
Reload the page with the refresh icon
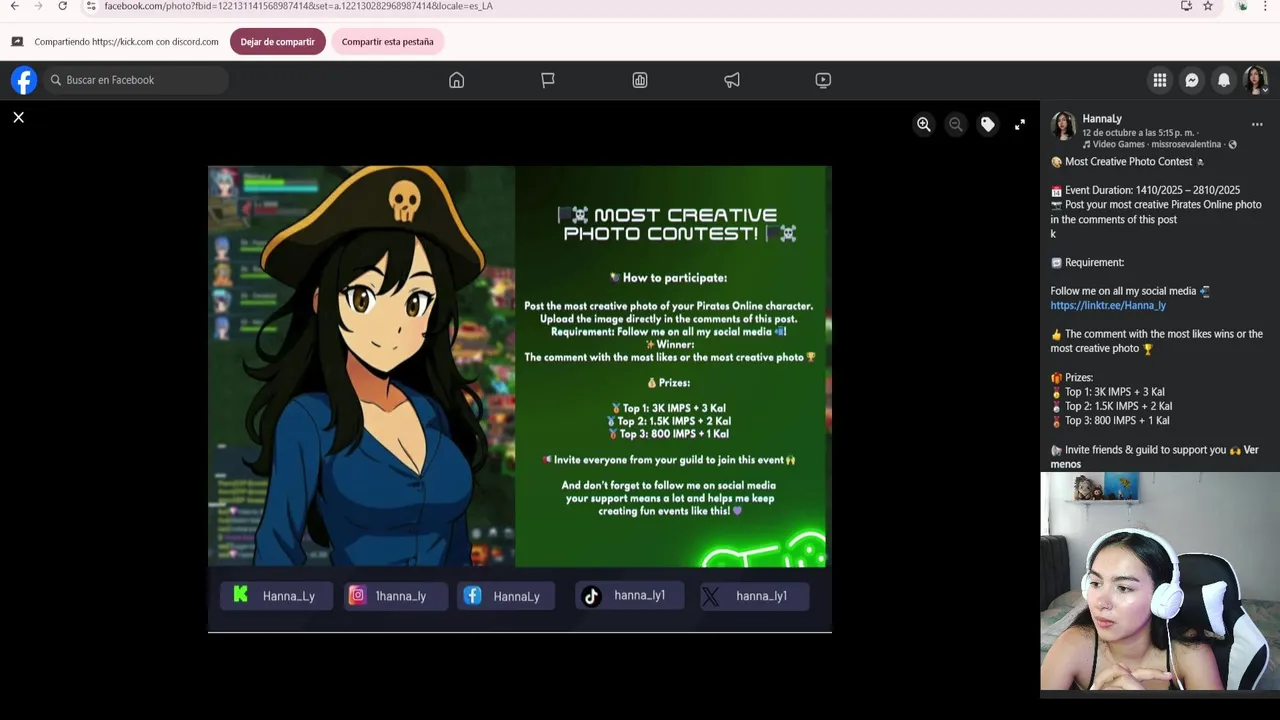62,6
